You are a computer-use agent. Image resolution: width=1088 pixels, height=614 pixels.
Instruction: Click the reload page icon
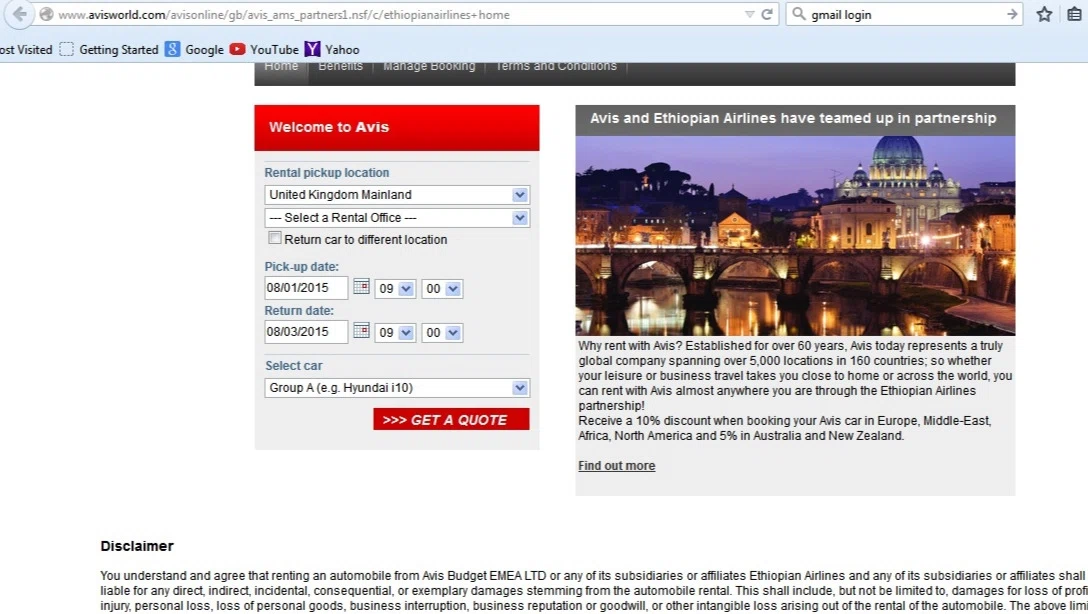pos(767,15)
